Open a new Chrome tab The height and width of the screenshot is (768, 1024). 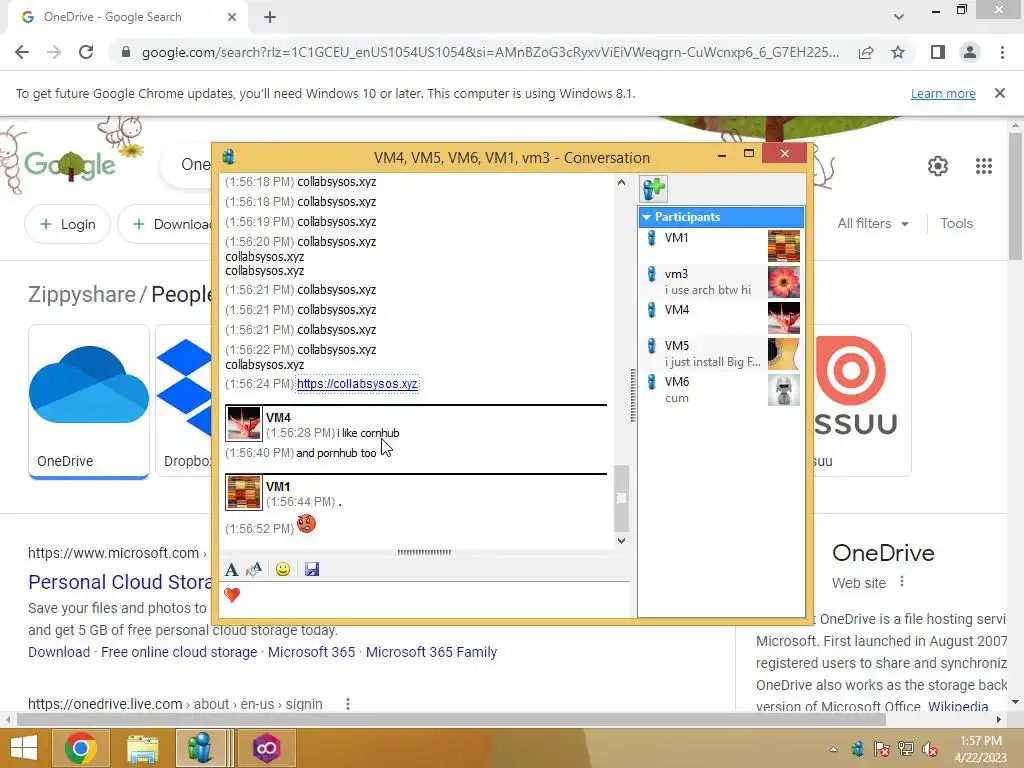click(x=270, y=18)
